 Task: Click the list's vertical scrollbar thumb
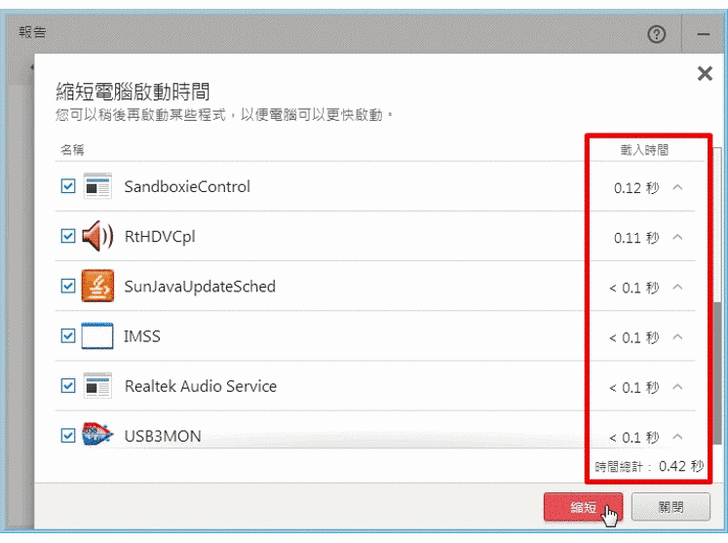[718, 373]
